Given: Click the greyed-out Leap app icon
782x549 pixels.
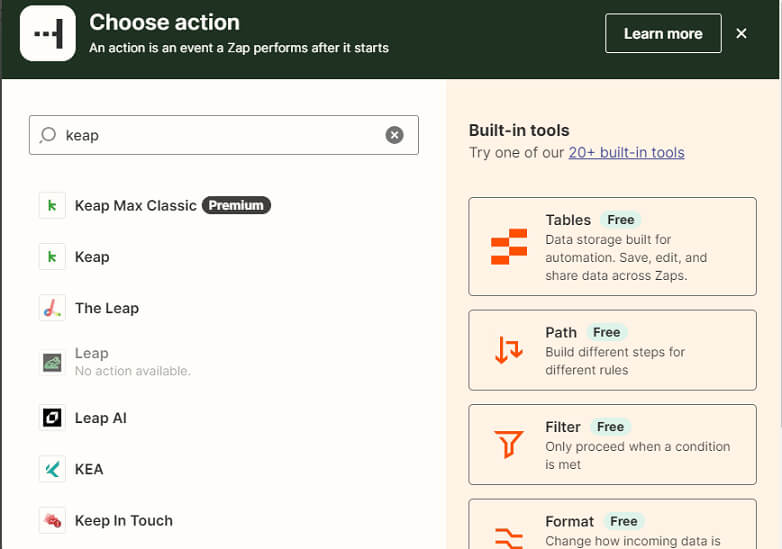Looking at the screenshot, I should pyautogui.click(x=52, y=362).
